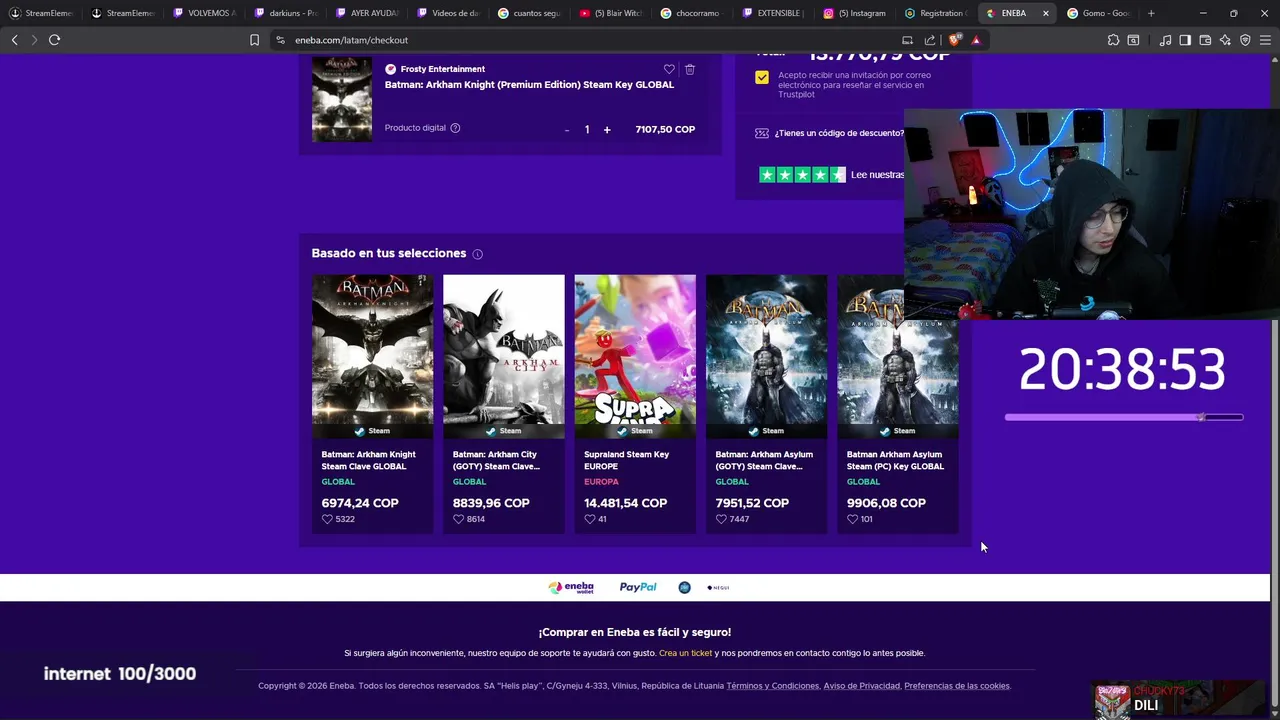Viewport: 1280px width, 720px height.
Task: Delete the cart item using the trash icon
Action: click(x=690, y=69)
